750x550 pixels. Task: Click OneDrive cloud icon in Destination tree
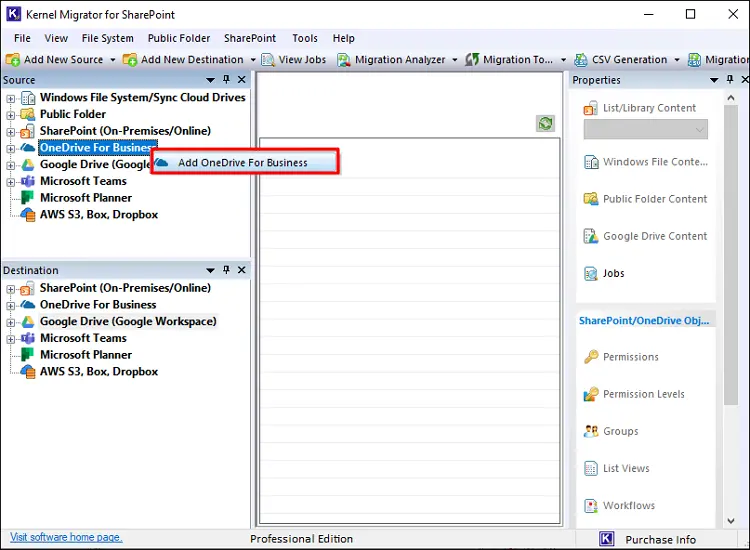click(28, 305)
